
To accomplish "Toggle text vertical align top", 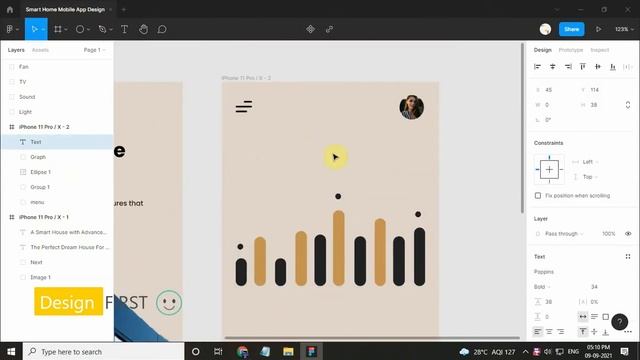I will [x=583, y=332].
